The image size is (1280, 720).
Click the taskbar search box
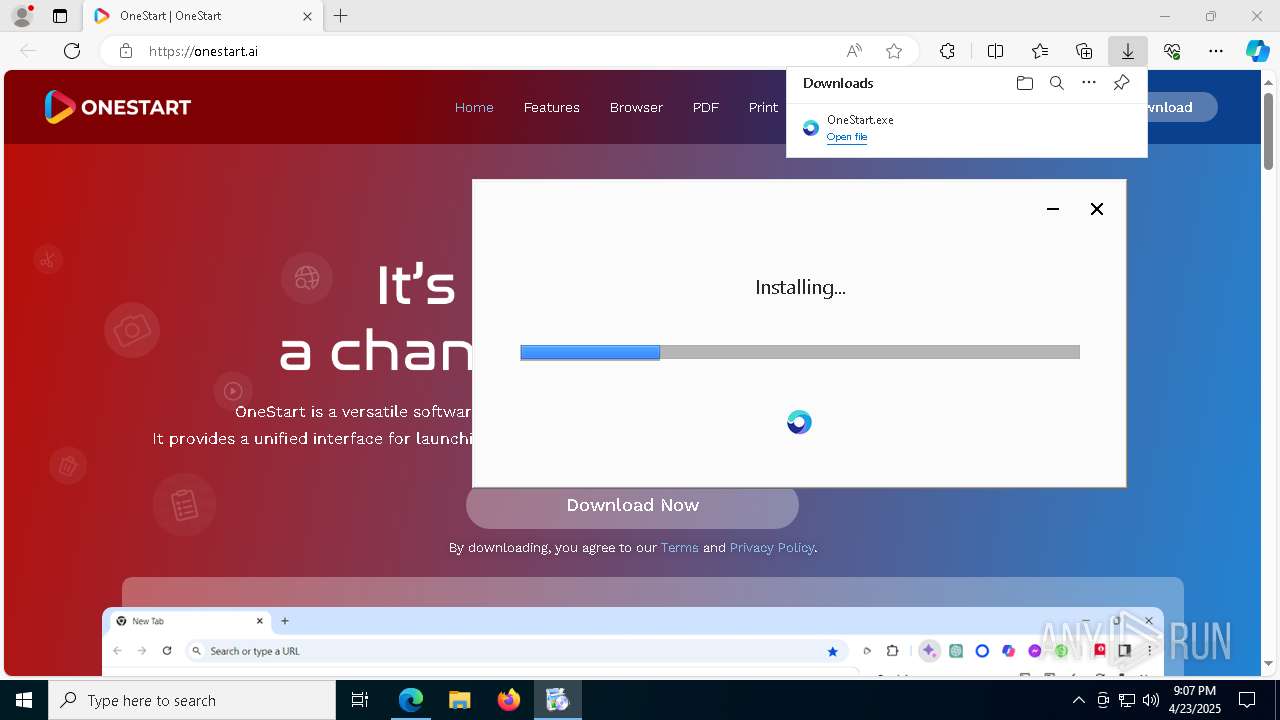192,700
